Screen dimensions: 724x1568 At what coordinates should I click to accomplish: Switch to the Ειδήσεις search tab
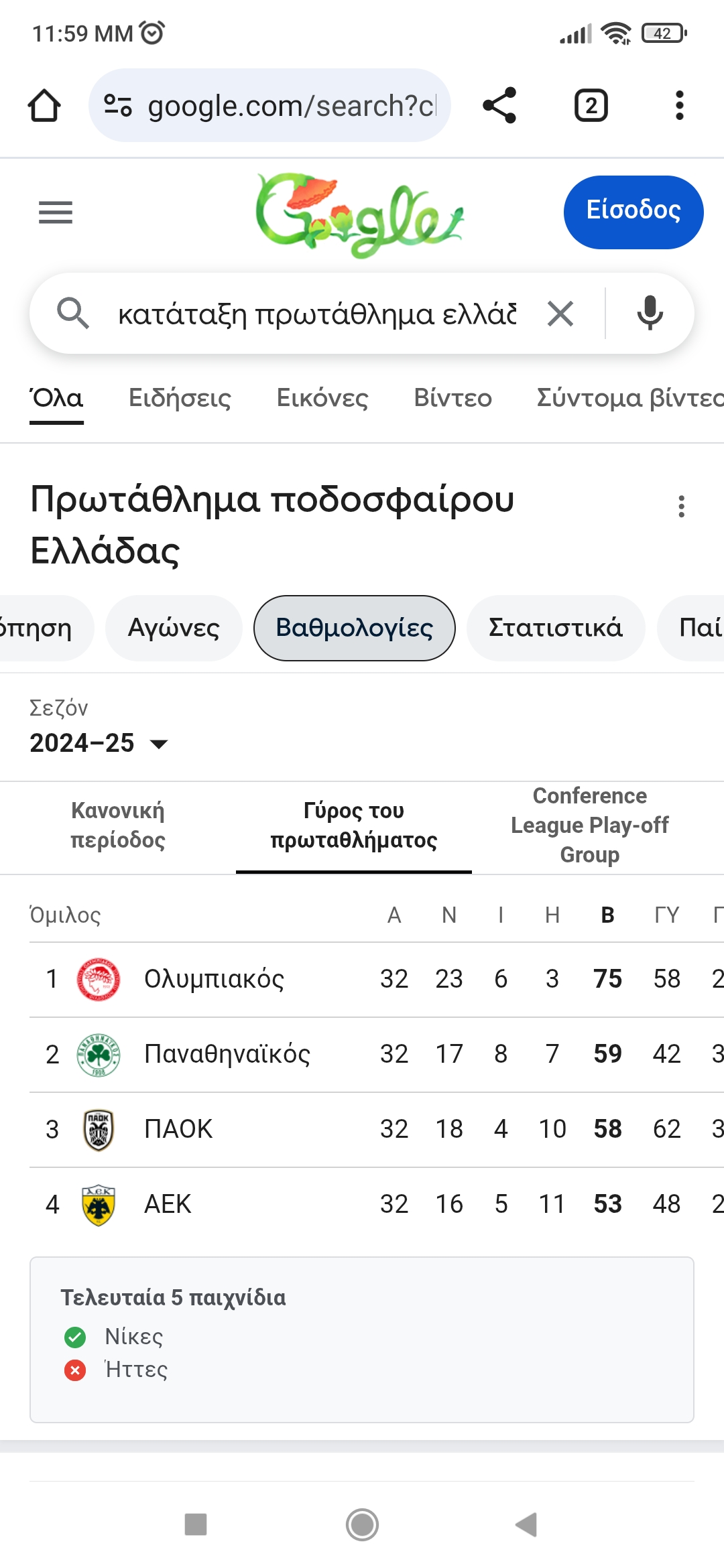[x=180, y=398]
